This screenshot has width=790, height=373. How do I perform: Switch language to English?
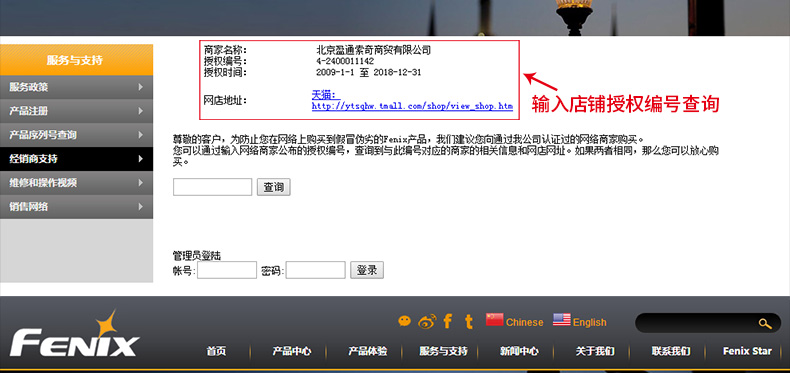tap(589, 322)
